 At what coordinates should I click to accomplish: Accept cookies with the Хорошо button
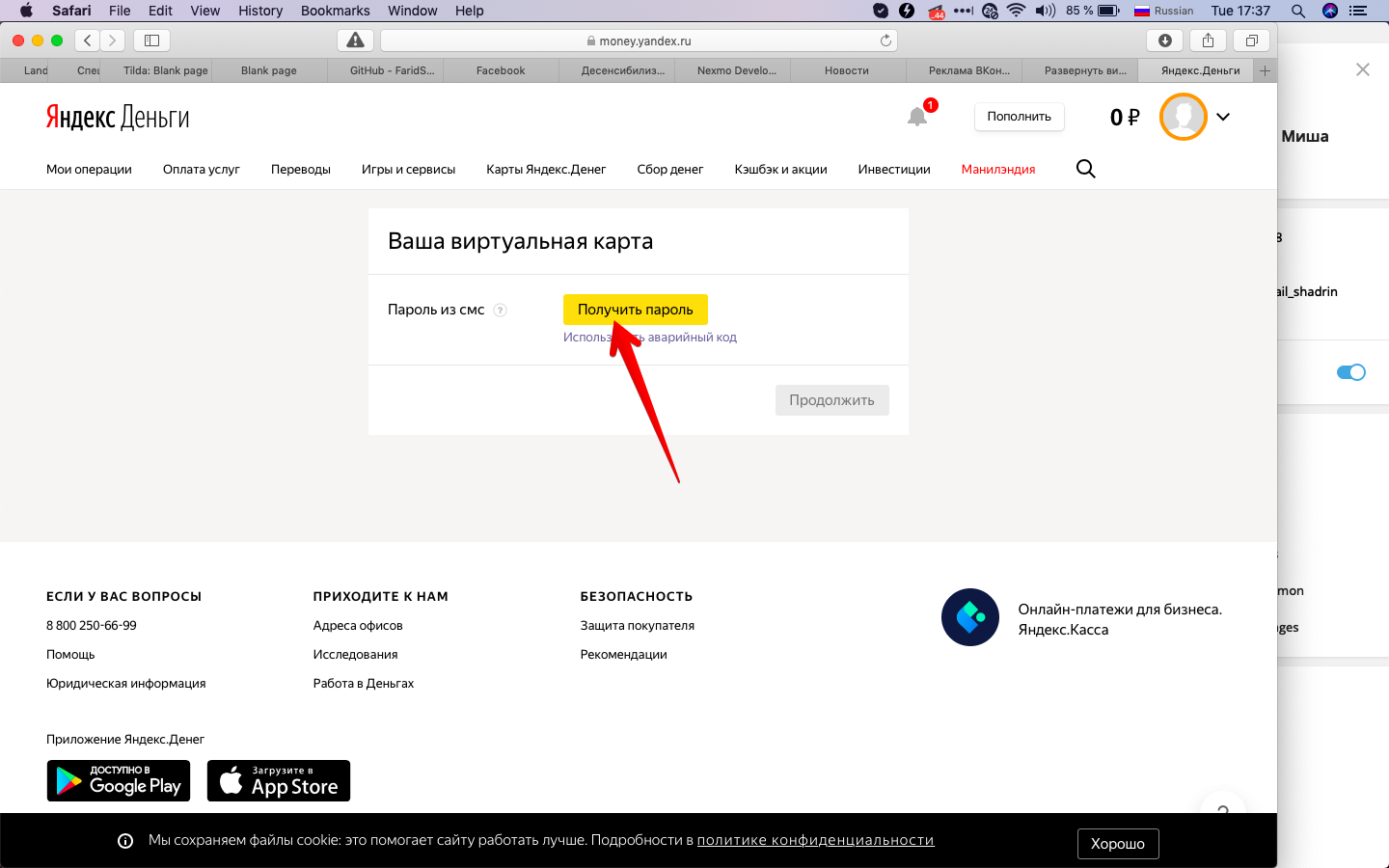1117,844
